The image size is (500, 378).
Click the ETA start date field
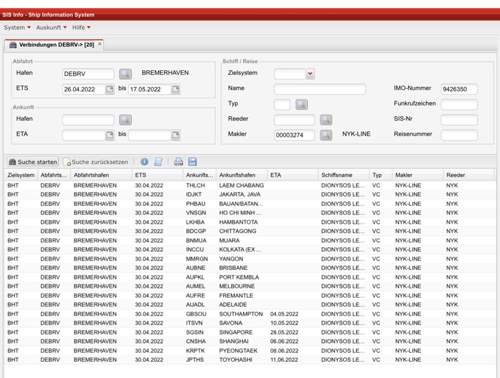[84, 135]
